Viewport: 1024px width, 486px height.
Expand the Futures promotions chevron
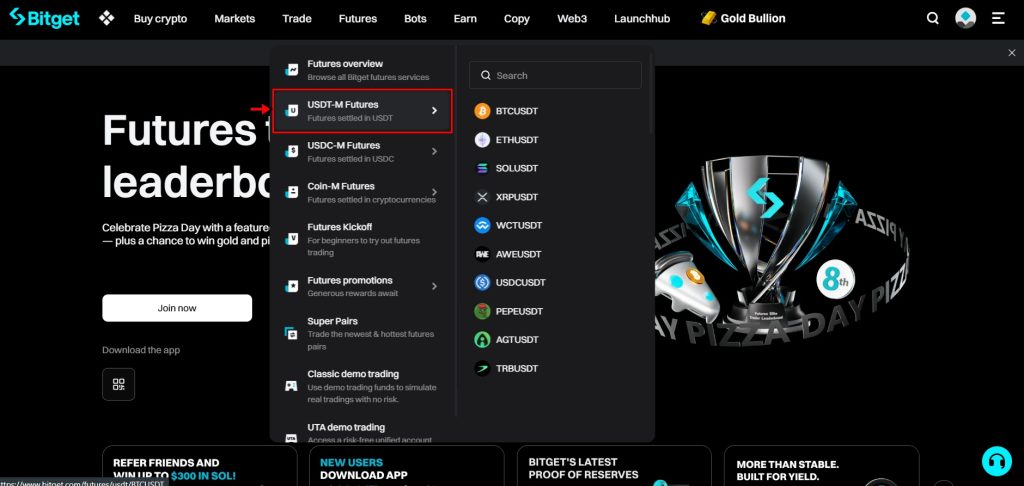pyautogui.click(x=434, y=286)
